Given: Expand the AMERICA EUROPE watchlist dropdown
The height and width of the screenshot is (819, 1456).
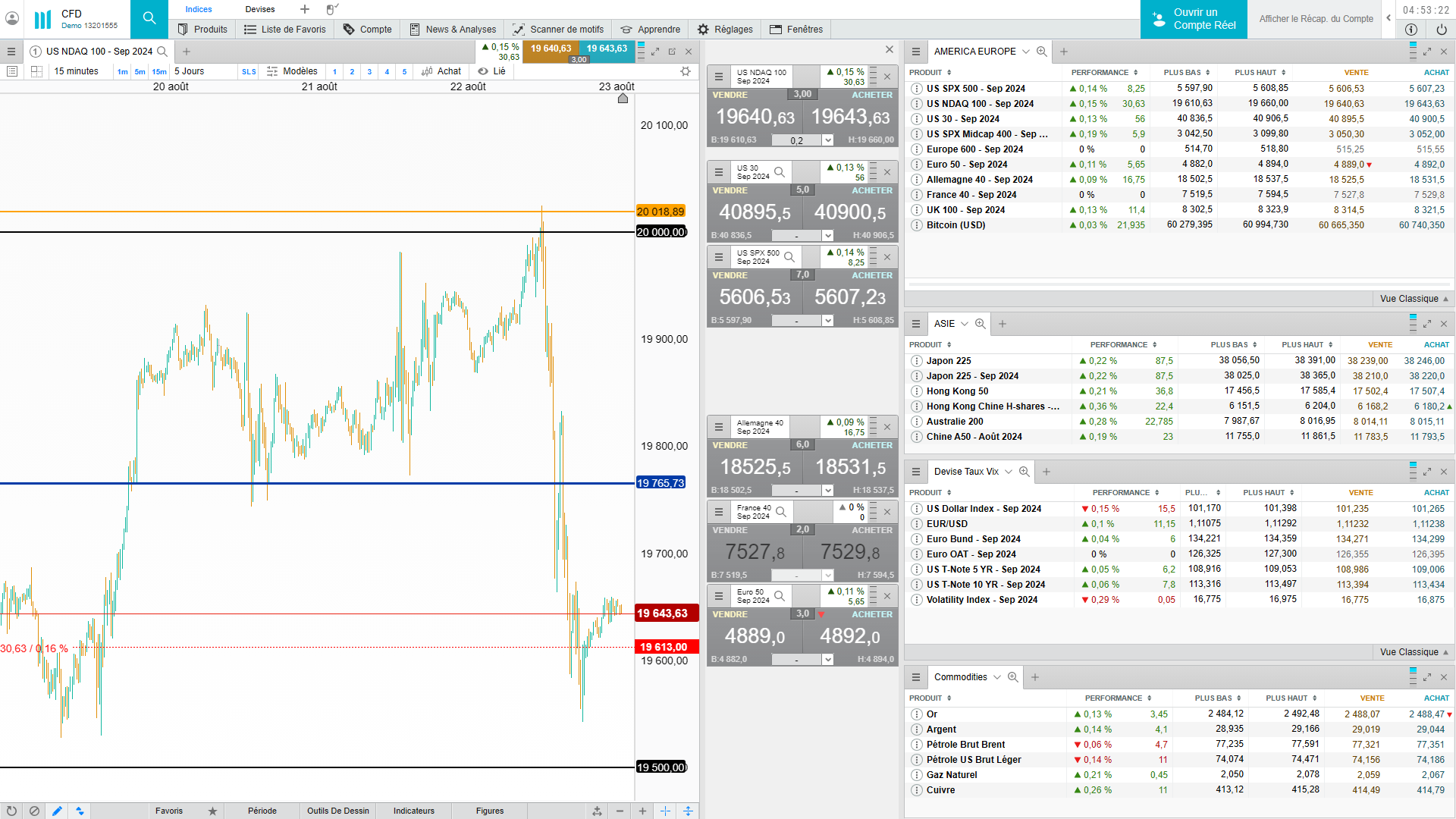Looking at the screenshot, I should (1025, 52).
